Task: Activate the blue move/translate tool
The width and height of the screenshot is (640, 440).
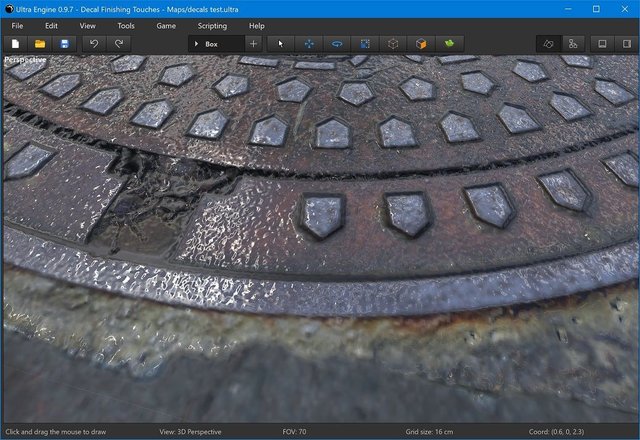Action: click(309, 44)
